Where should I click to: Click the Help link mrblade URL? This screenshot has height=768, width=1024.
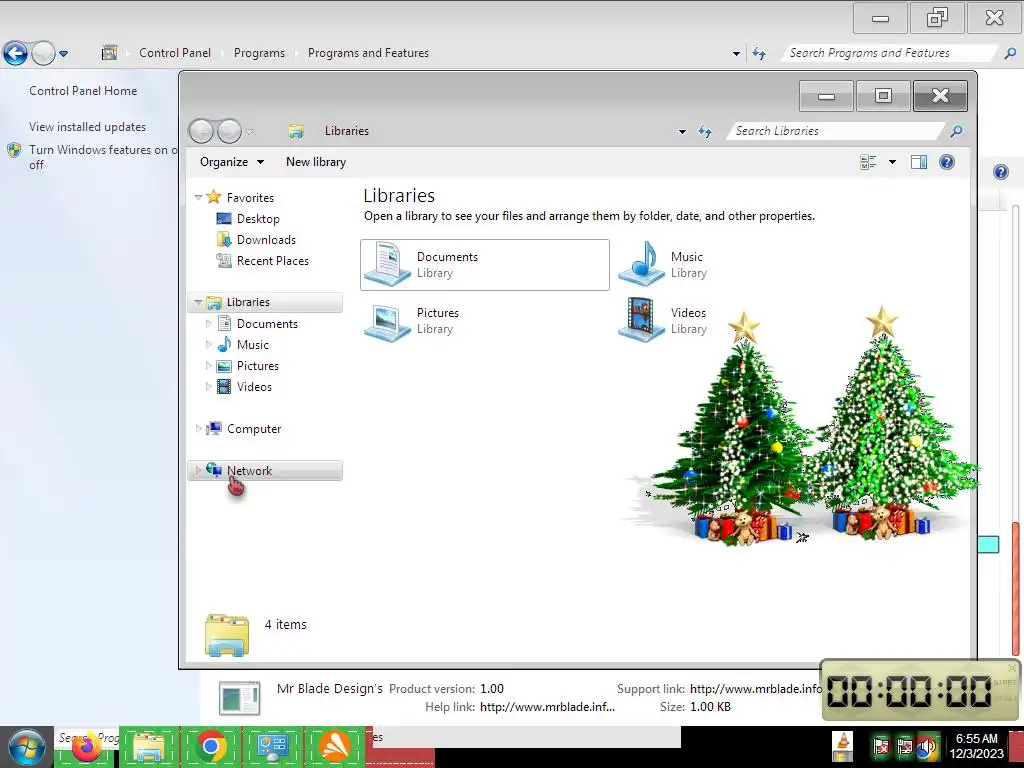[547, 707]
